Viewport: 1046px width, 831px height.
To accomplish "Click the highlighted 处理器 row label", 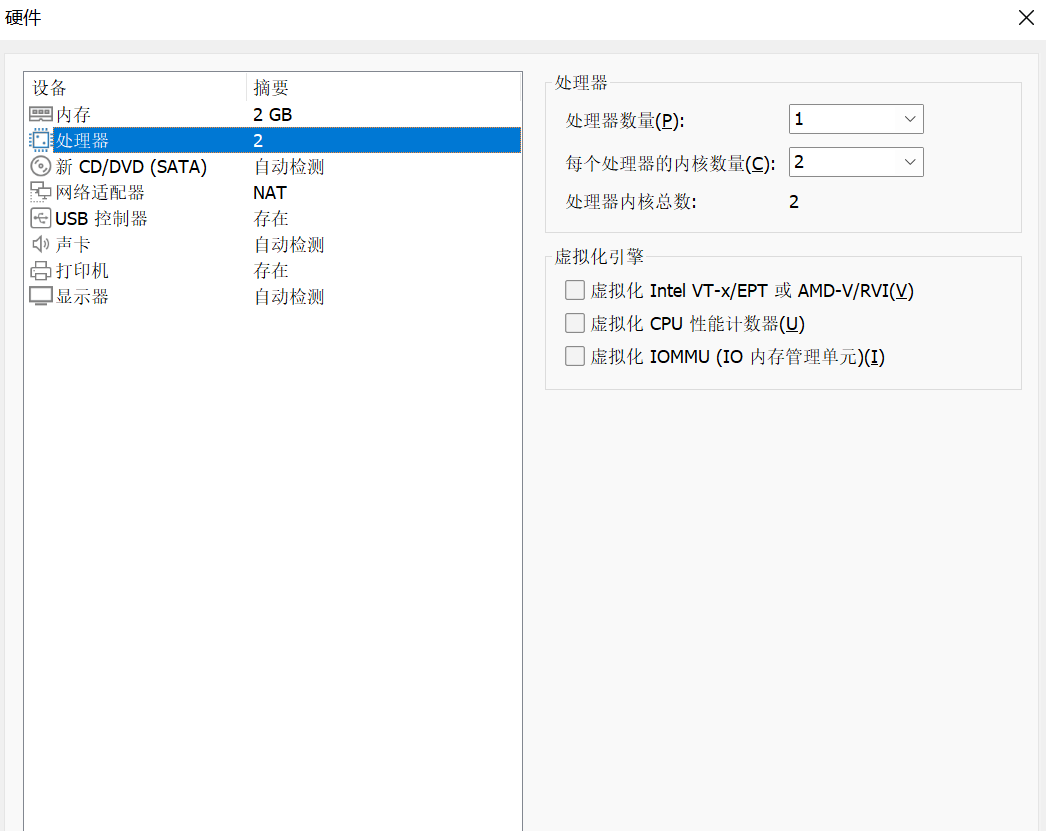I will point(82,141).
